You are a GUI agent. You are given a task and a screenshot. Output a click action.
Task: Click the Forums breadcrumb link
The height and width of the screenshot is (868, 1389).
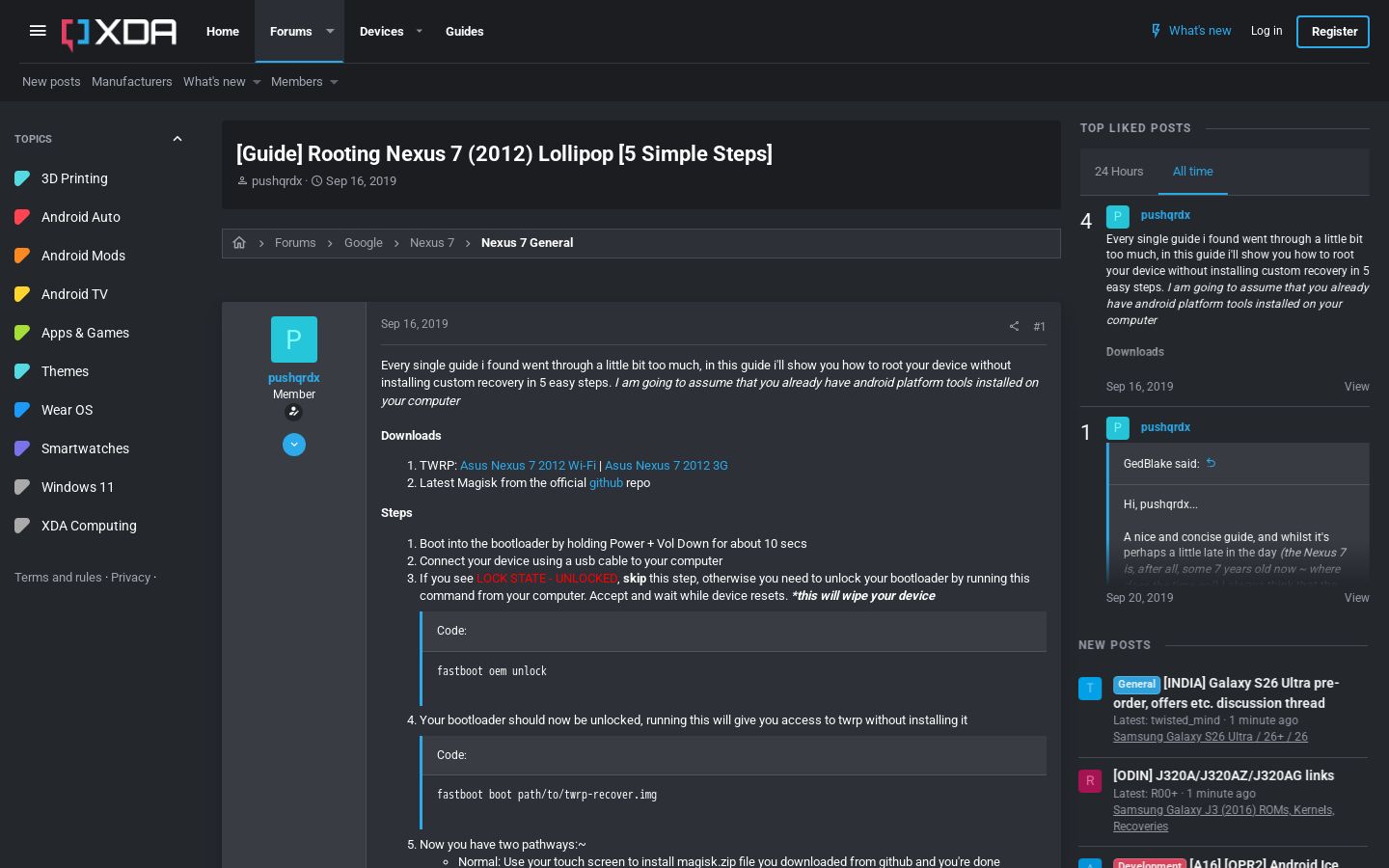tap(295, 243)
